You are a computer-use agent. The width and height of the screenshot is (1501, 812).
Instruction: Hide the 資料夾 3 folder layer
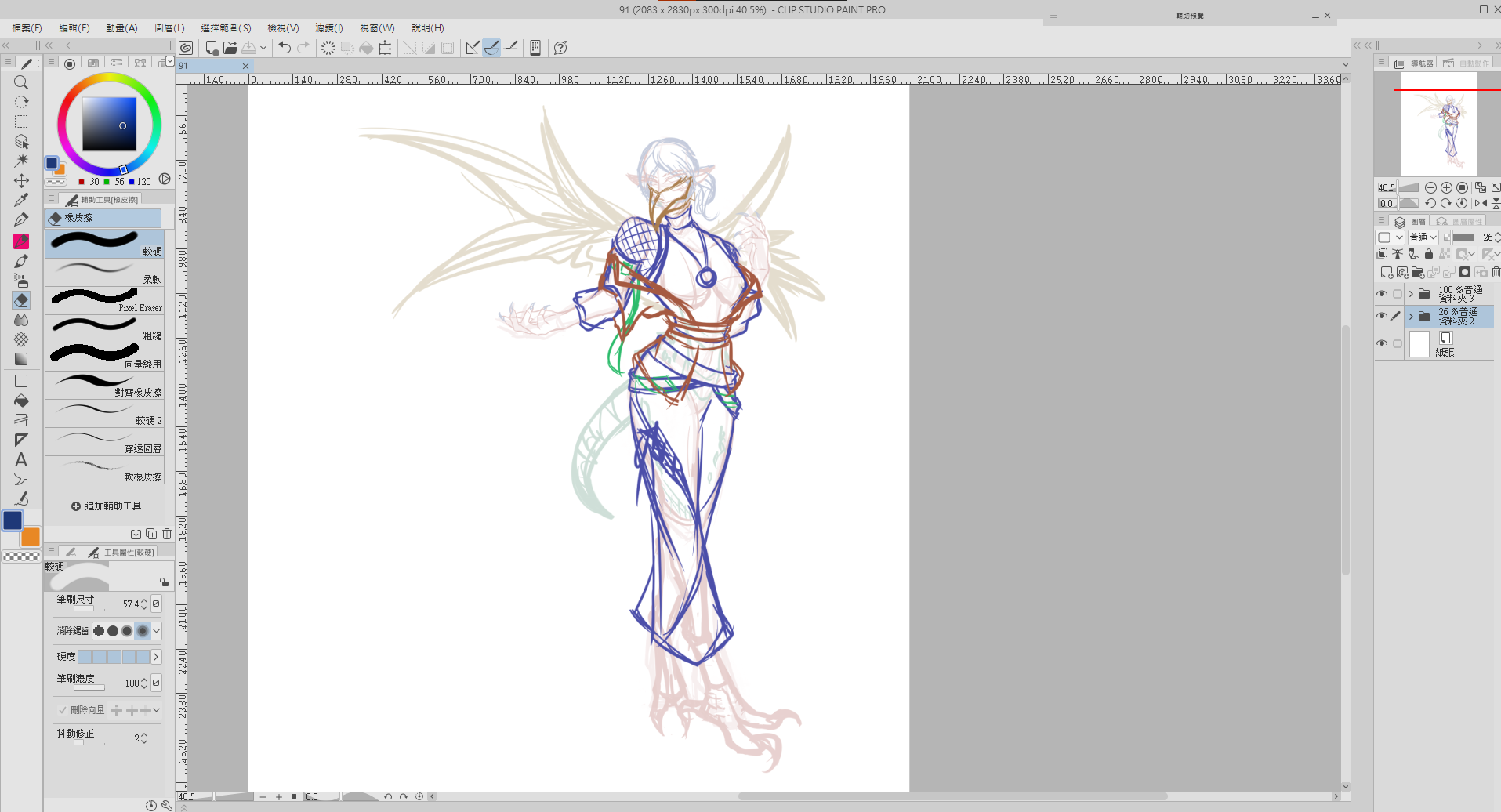tap(1382, 294)
